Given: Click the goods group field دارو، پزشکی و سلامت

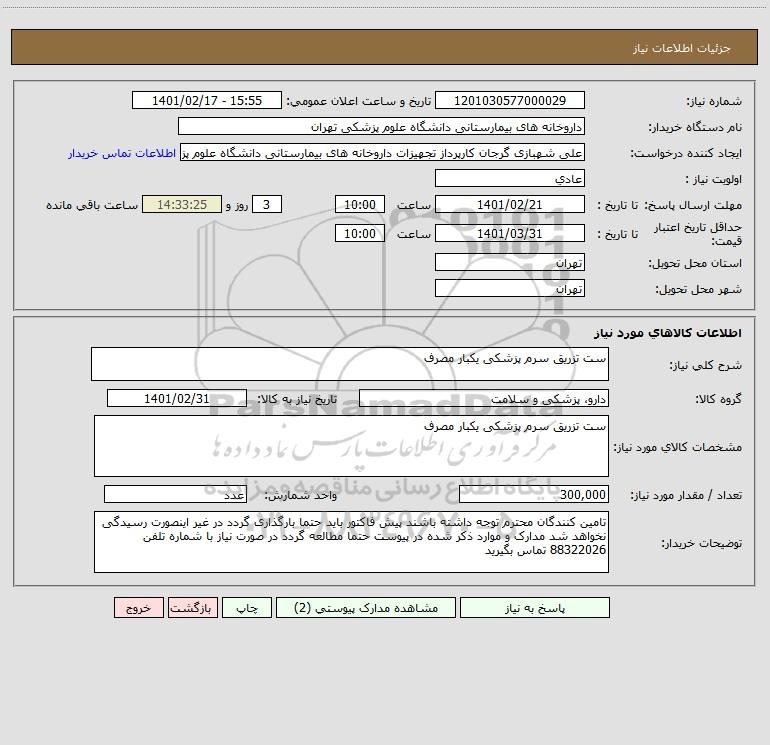Looking at the screenshot, I should click(484, 399).
